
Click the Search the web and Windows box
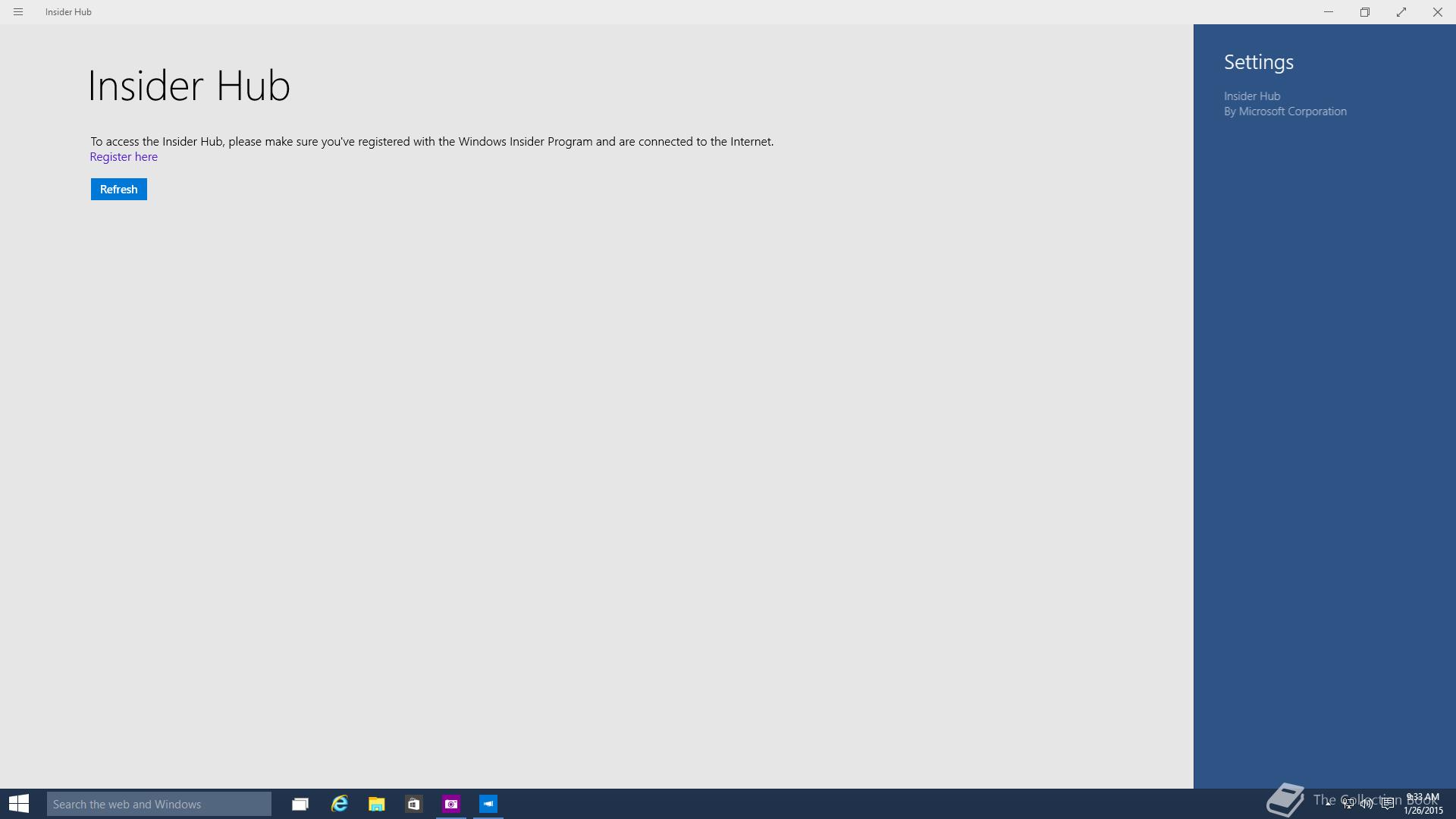(x=158, y=804)
